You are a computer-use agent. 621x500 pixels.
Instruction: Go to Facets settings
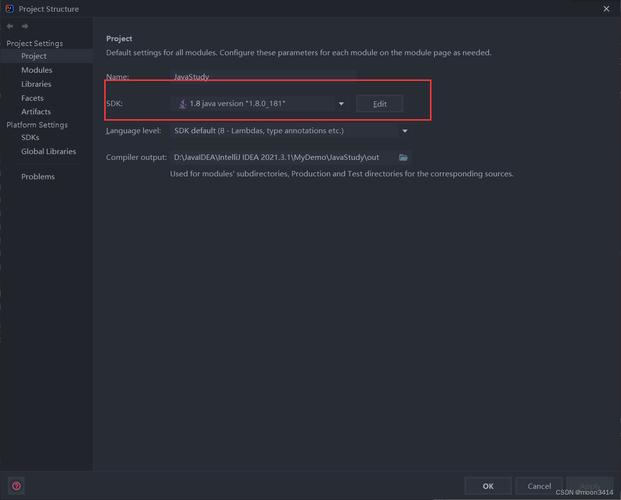point(32,98)
